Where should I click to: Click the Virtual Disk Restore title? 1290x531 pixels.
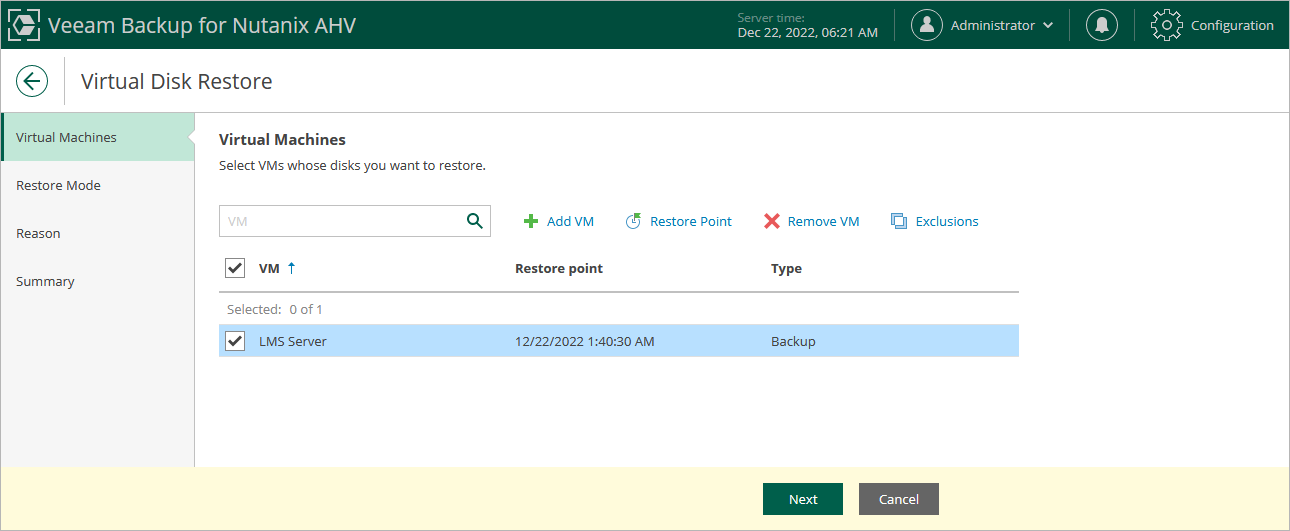pos(176,81)
